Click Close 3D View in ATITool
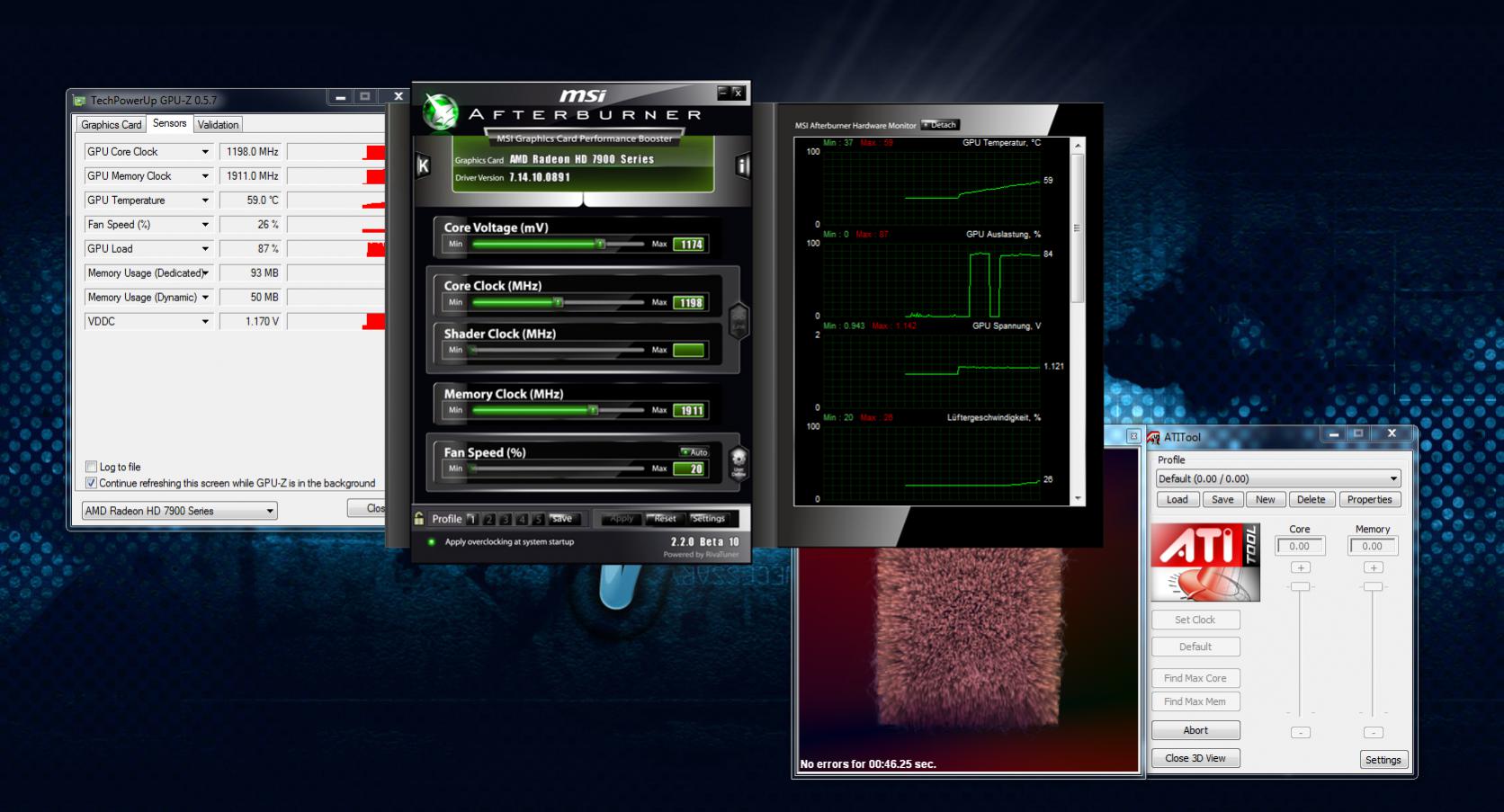1504x812 pixels. (x=1195, y=758)
